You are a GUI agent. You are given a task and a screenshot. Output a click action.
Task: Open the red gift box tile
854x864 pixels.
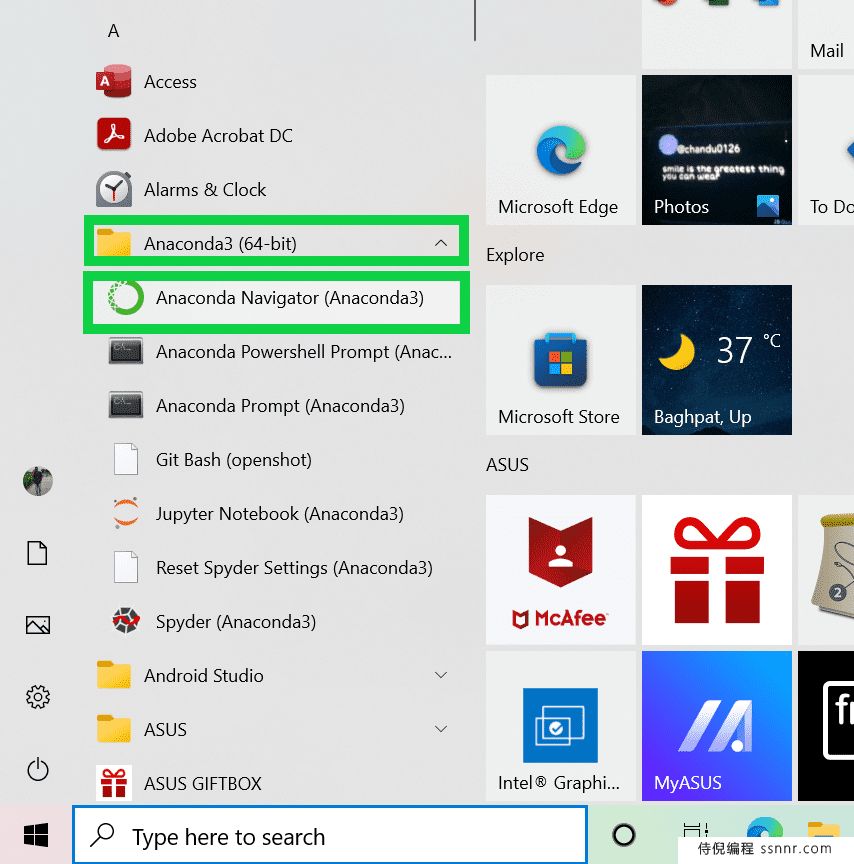(716, 570)
